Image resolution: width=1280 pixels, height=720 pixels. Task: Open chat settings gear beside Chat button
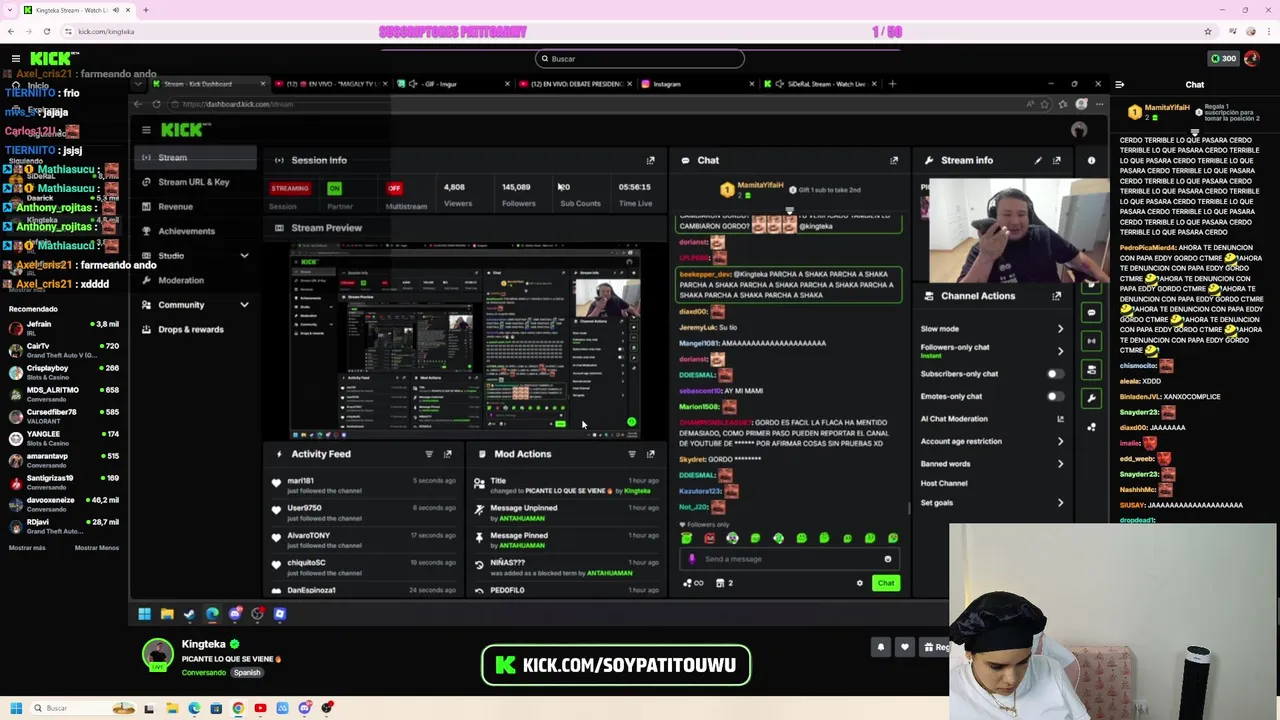tap(859, 583)
